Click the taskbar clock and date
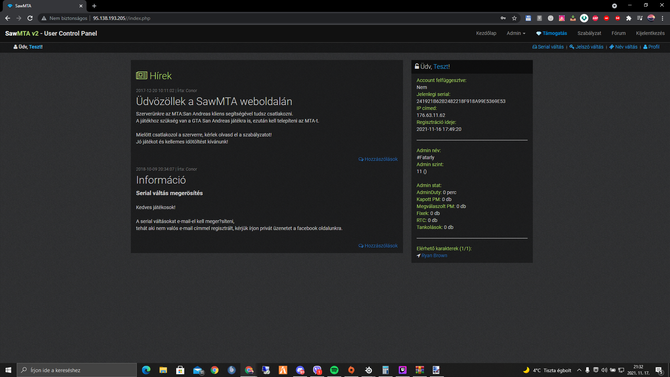The image size is (670, 377). 638,370
